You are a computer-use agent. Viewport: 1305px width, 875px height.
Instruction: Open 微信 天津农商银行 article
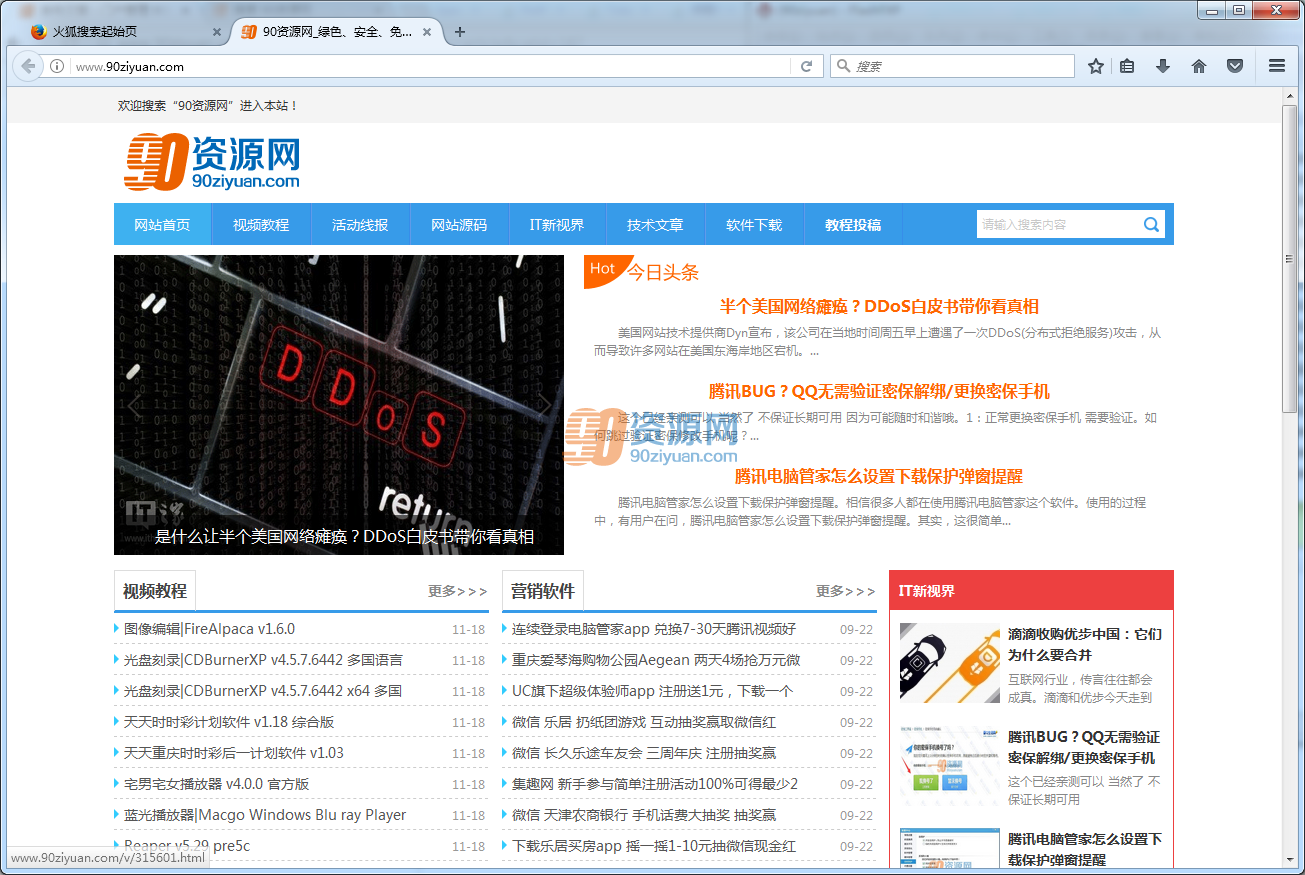point(644,815)
